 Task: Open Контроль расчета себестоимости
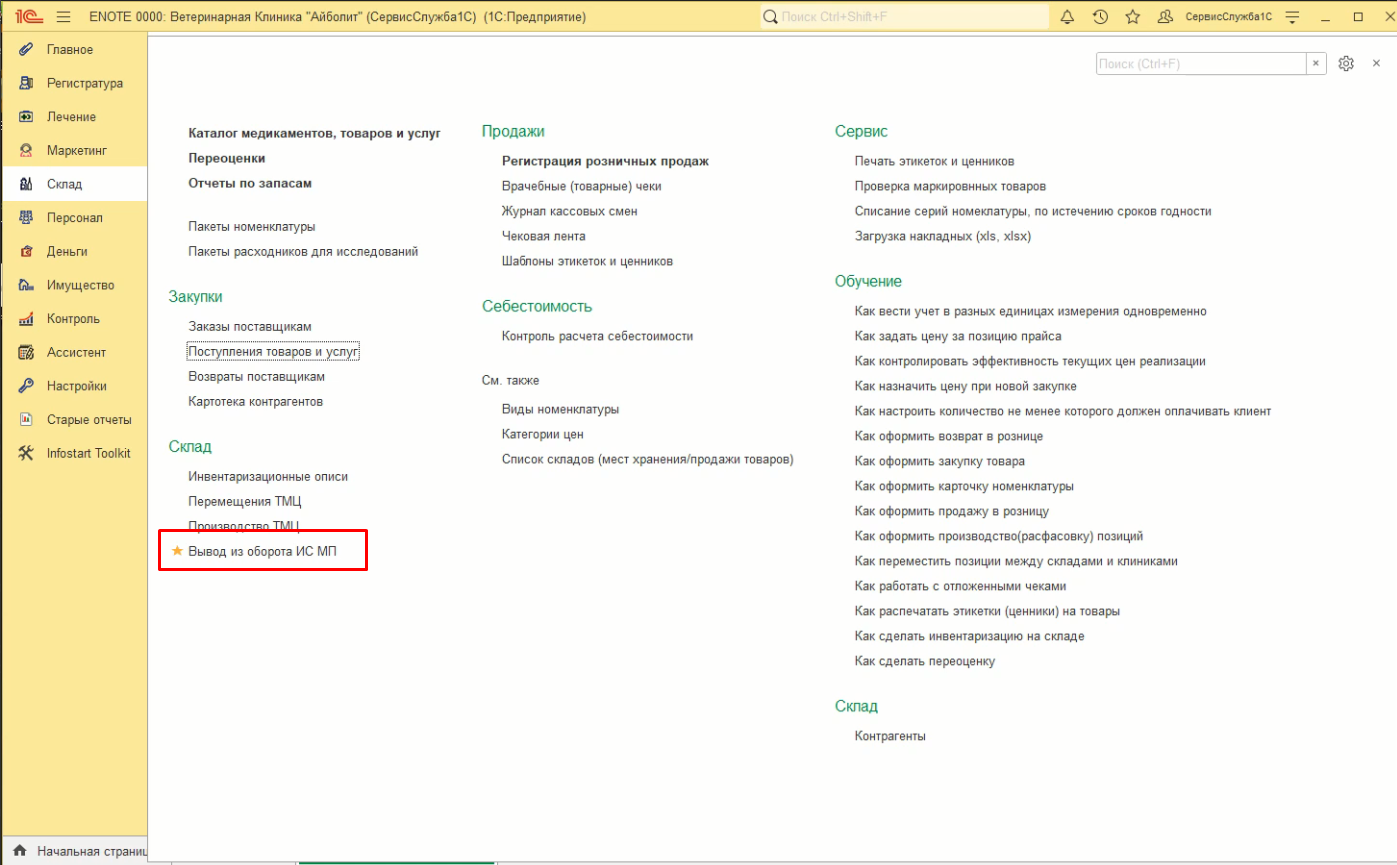coord(597,336)
